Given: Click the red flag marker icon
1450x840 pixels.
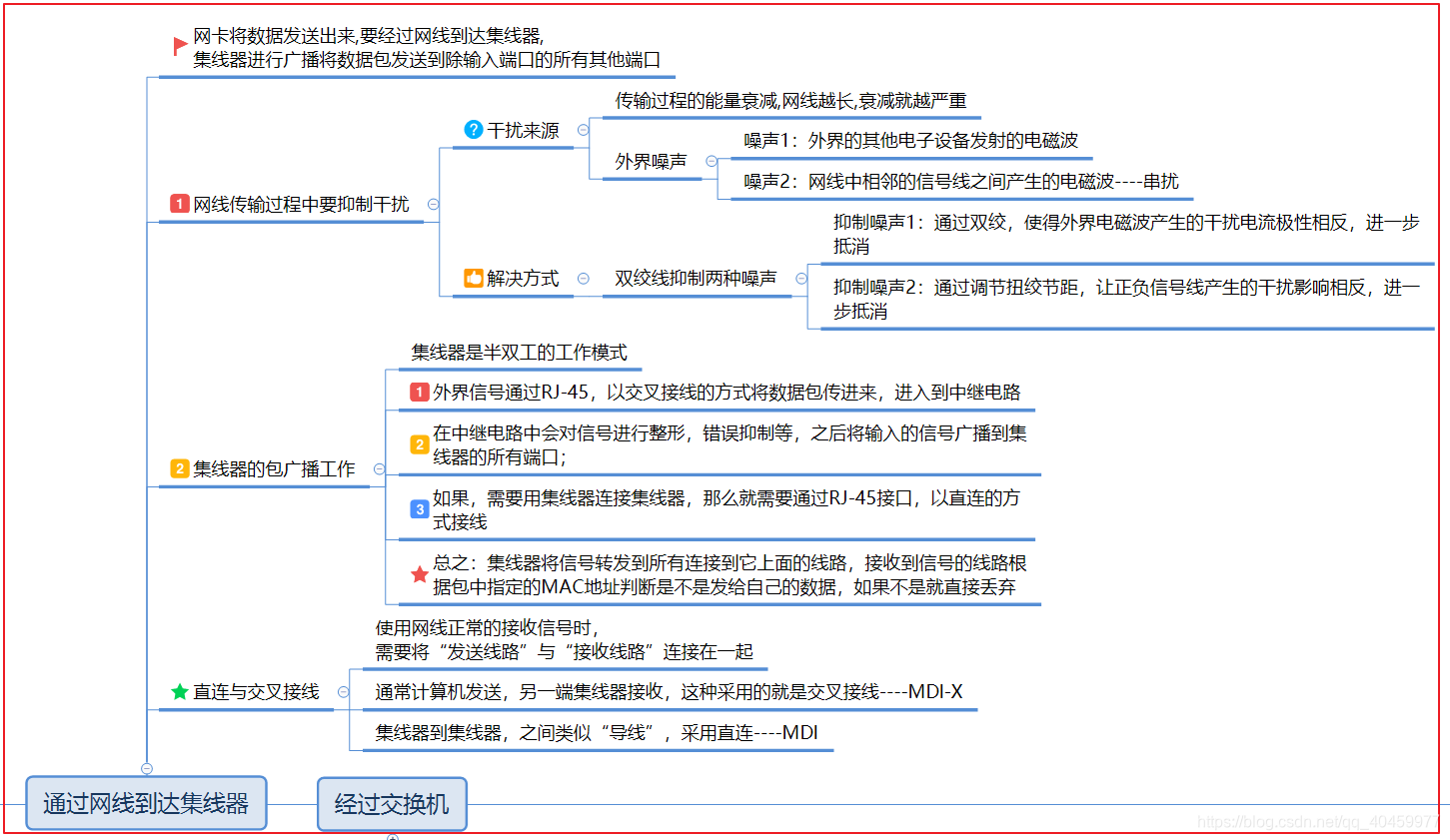Looking at the screenshot, I should (180, 46).
